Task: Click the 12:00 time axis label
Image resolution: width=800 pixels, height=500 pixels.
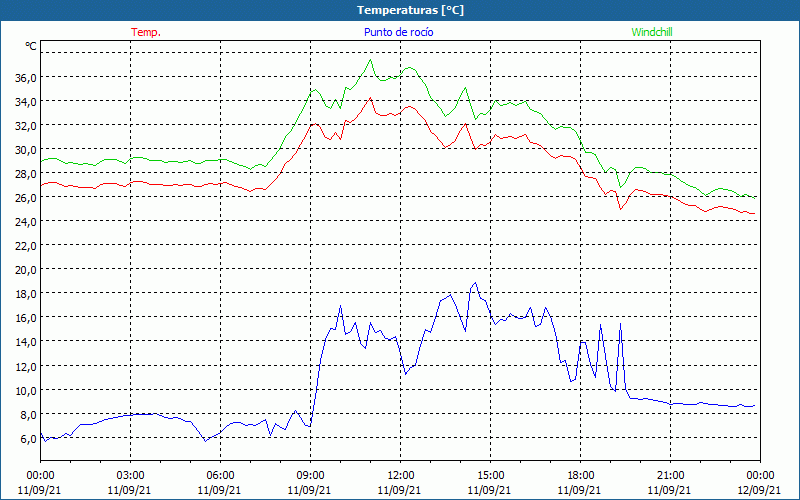Action: pyautogui.click(x=400, y=476)
